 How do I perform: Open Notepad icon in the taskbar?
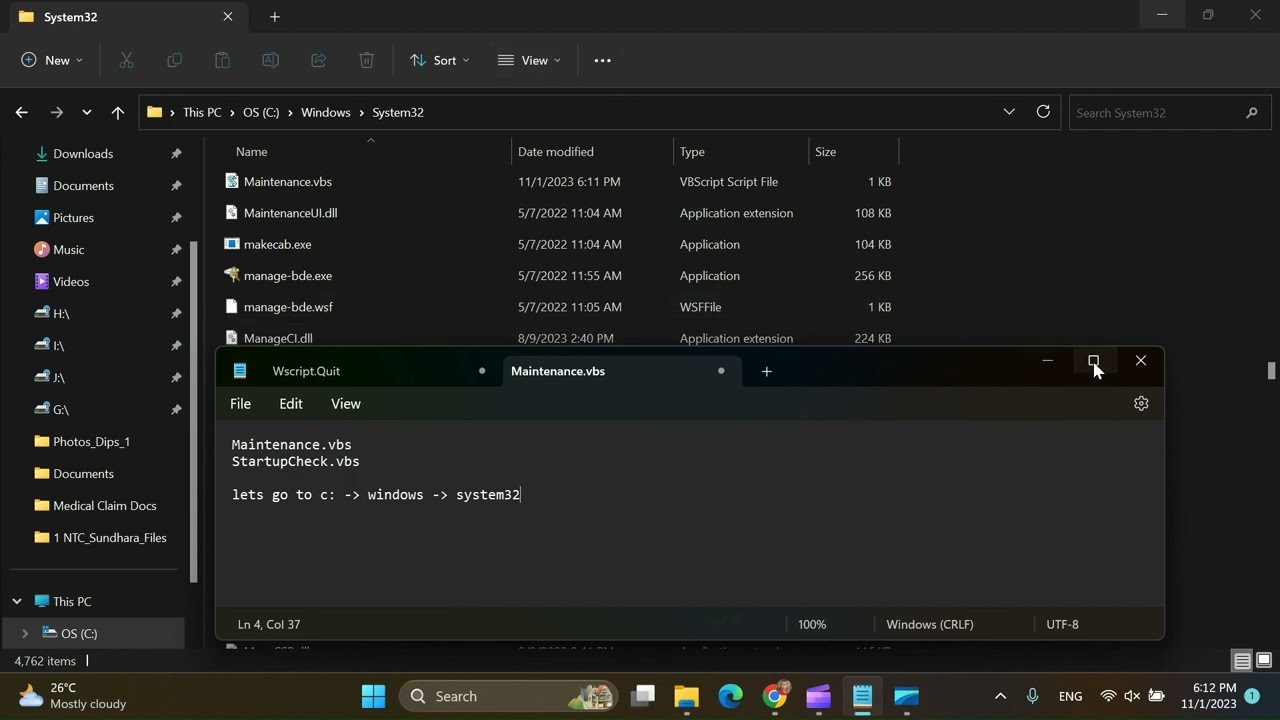pos(862,696)
